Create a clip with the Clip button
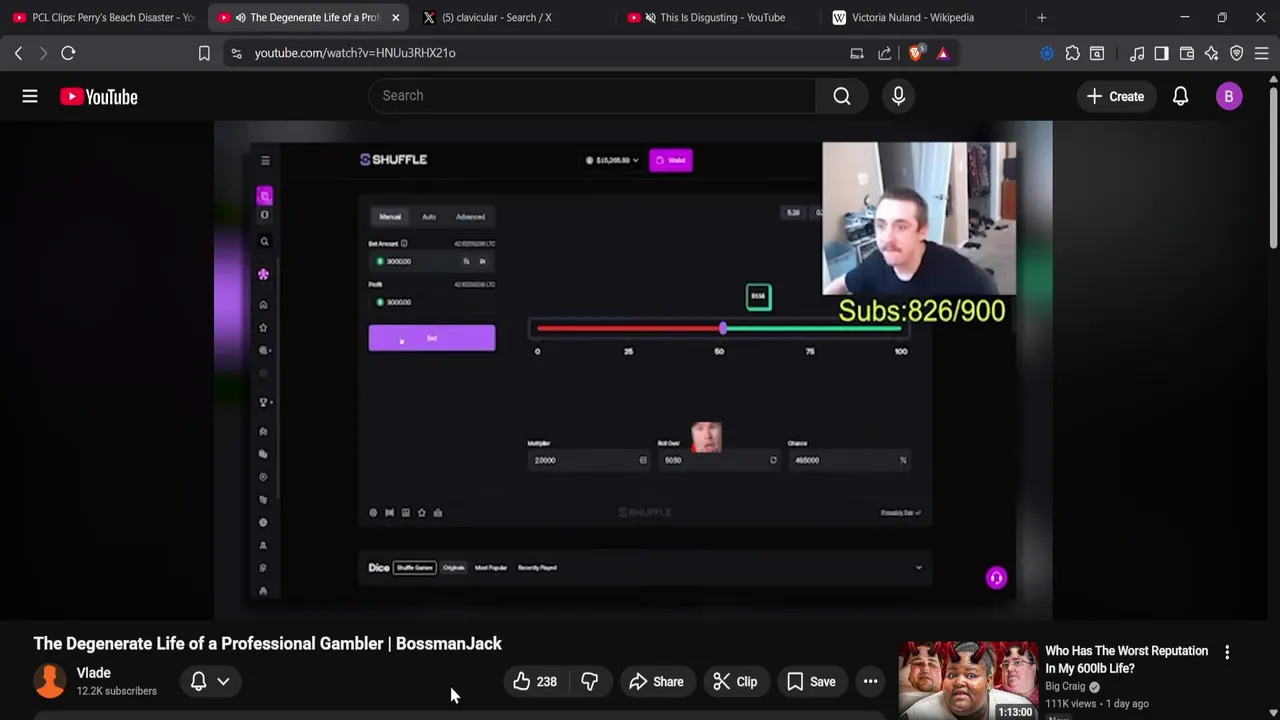This screenshot has height=720, width=1280. (735, 682)
